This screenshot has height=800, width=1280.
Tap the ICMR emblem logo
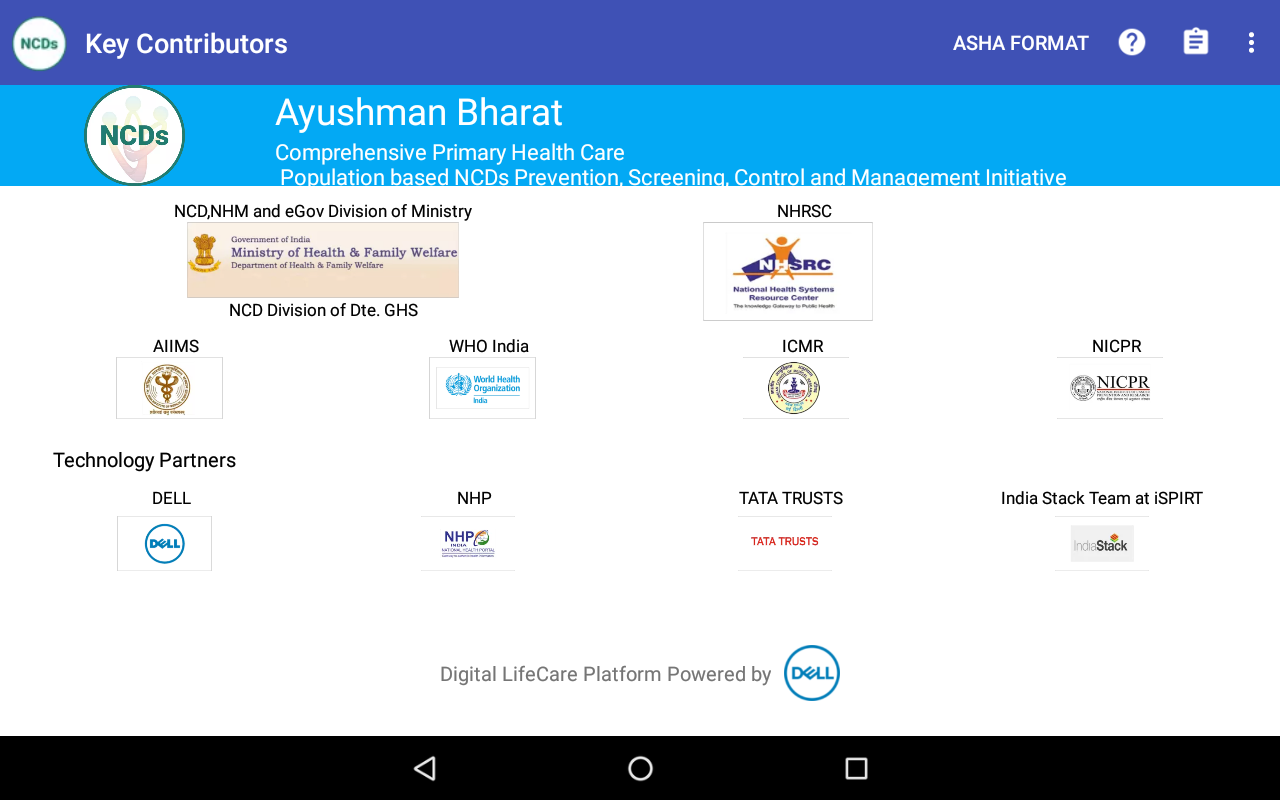tap(795, 388)
